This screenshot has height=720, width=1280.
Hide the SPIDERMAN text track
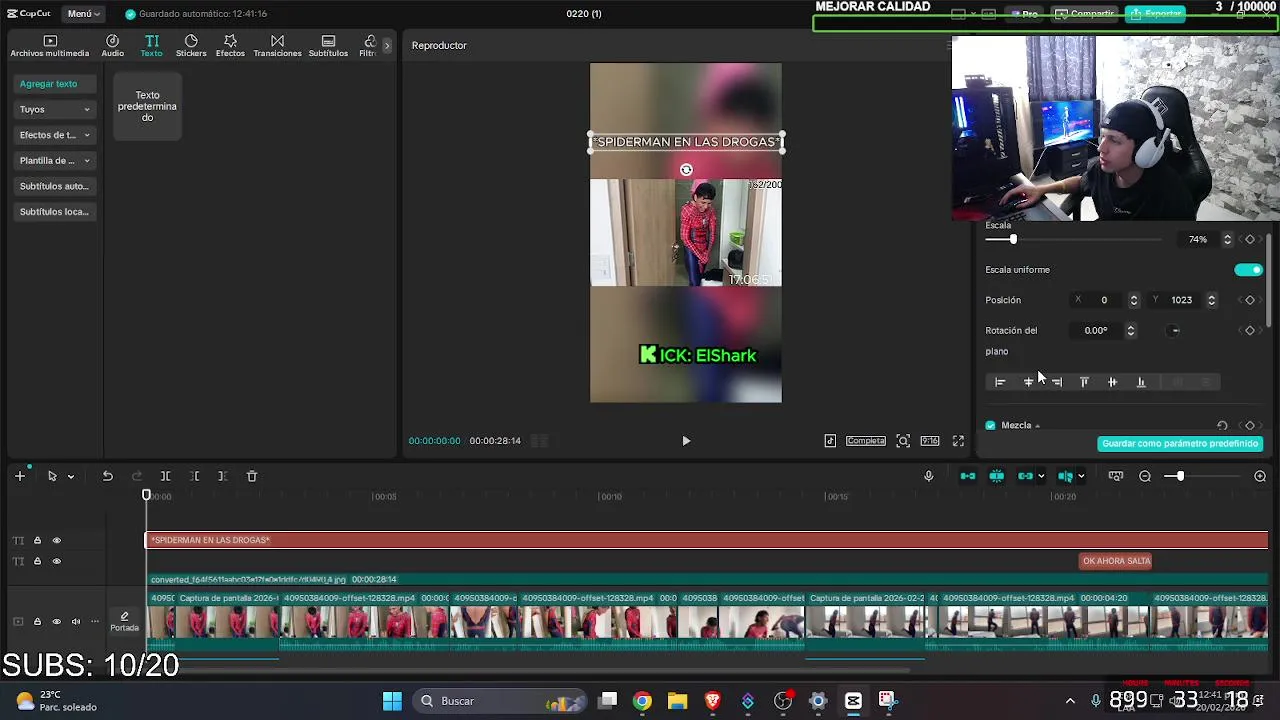(56, 541)
